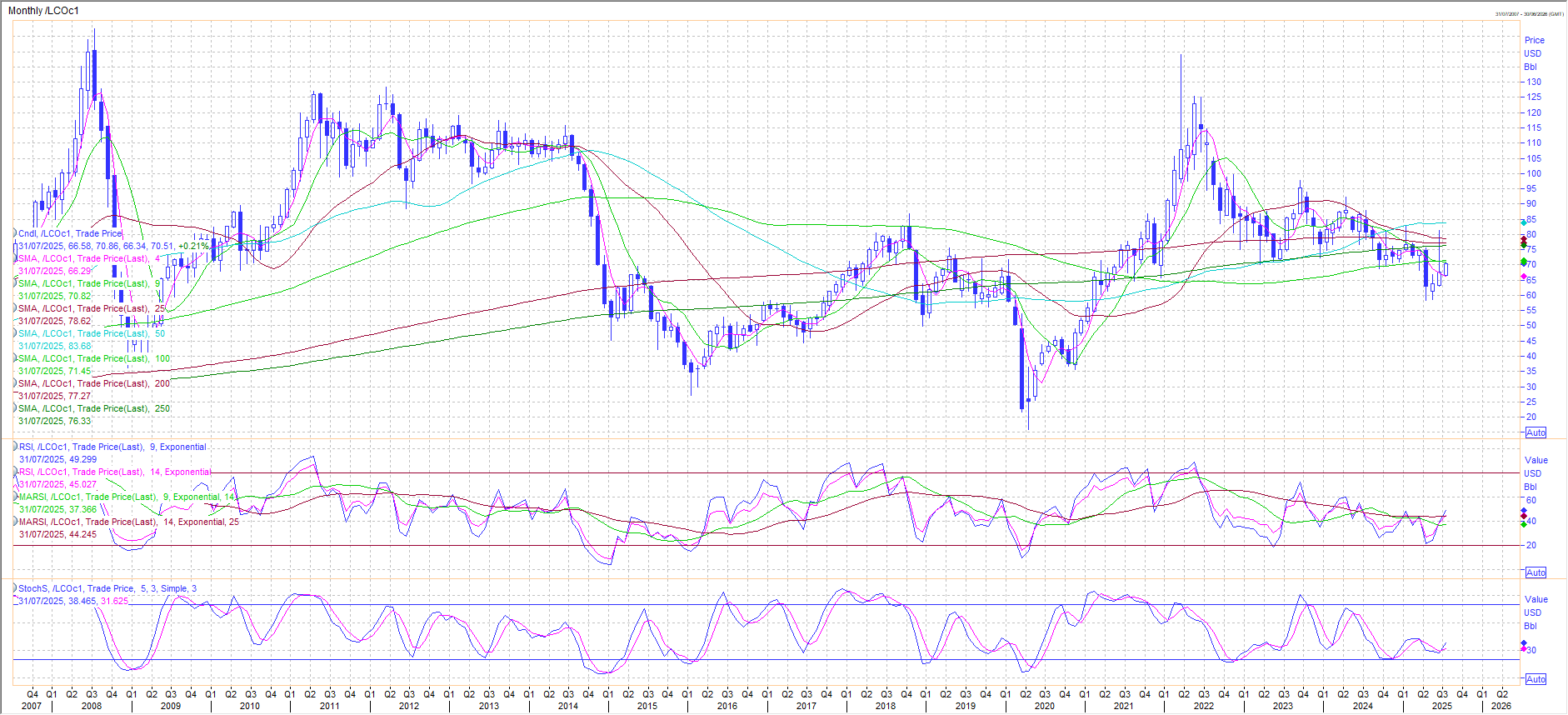Click the 20 label on the price axis
Image resolution: width=1568 pixels, height=715 pixels.
click(x=1531, y=417)
